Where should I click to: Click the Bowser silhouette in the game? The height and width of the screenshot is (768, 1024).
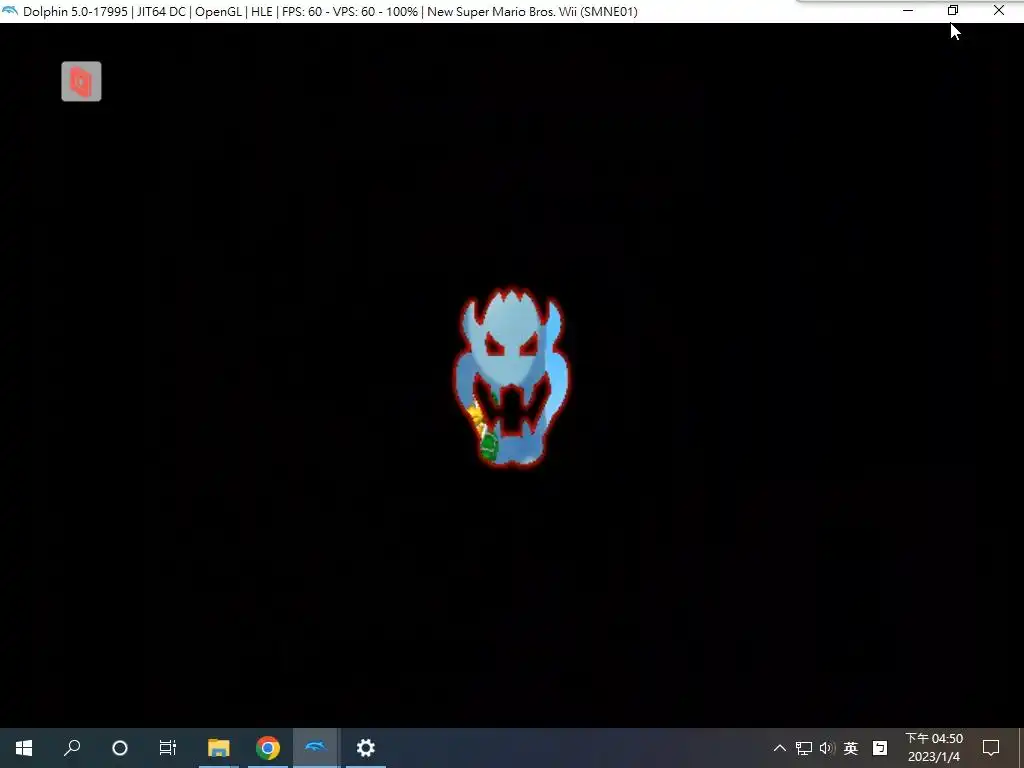pos(511,377)
